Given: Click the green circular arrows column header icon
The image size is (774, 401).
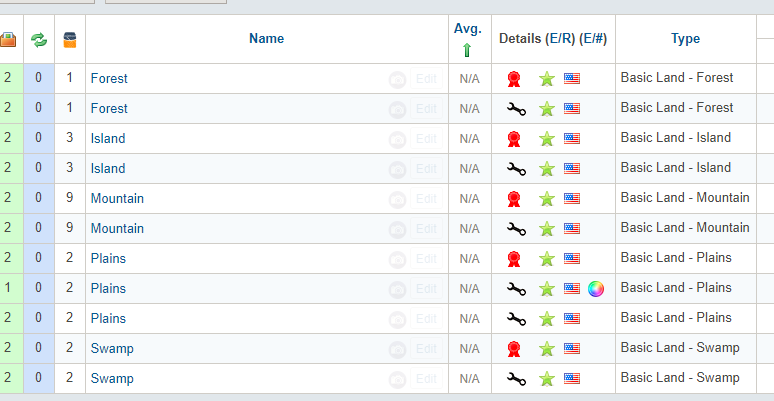Looking at the screenshot, I should pos(39,40).
